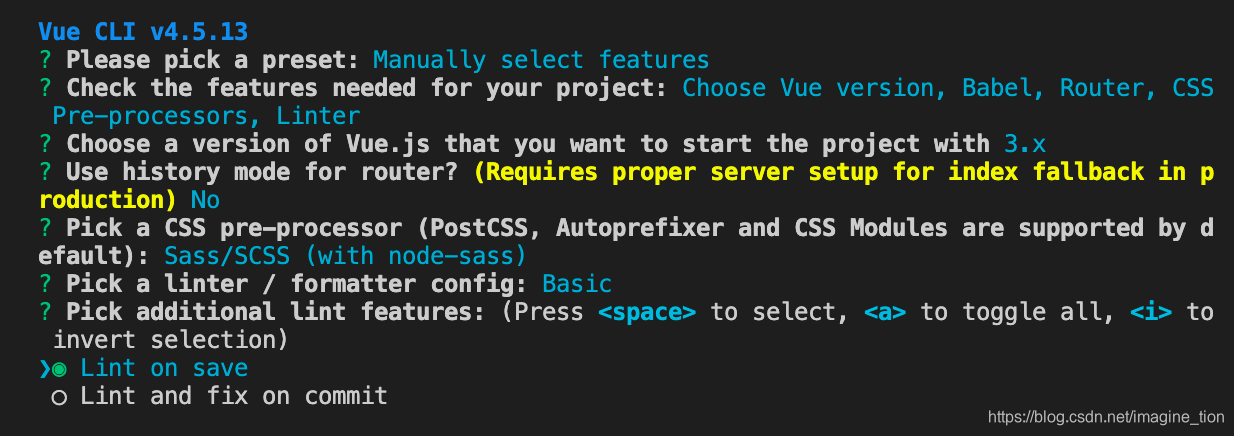Image resolution: width=1234 pixels, height=436 pixels.
Task: Click the question mark before "Pick a linter"
Action: click(45, 284)
